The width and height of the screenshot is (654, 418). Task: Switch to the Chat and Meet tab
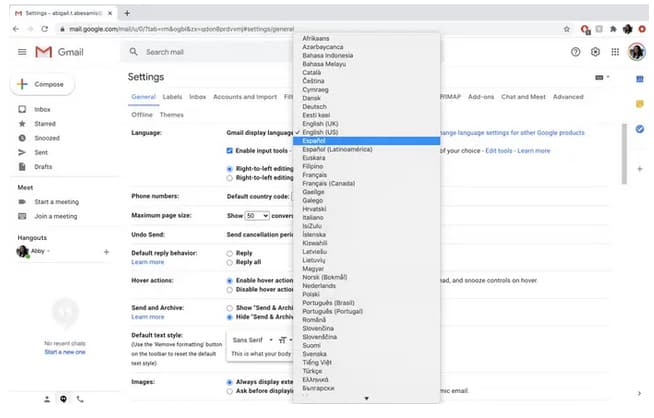tap(523, 97)
